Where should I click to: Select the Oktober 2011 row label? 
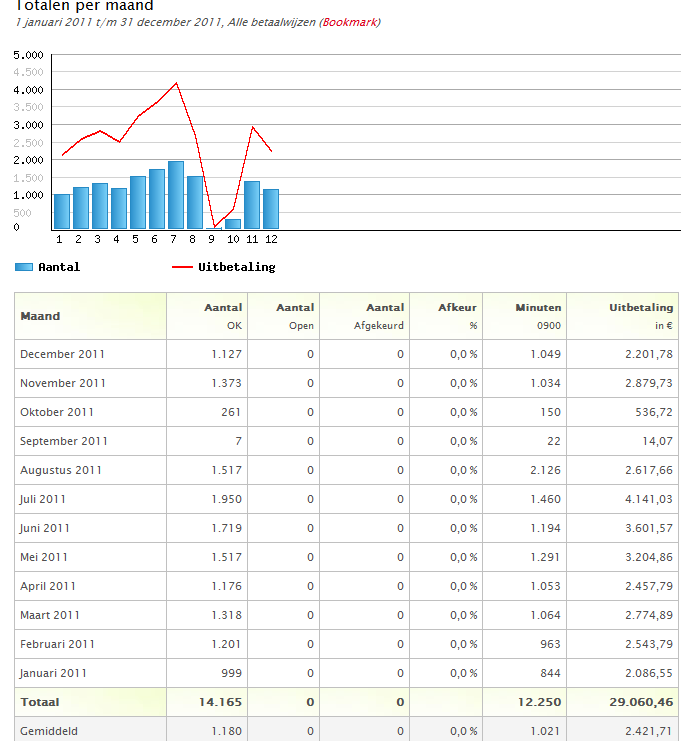57,412
